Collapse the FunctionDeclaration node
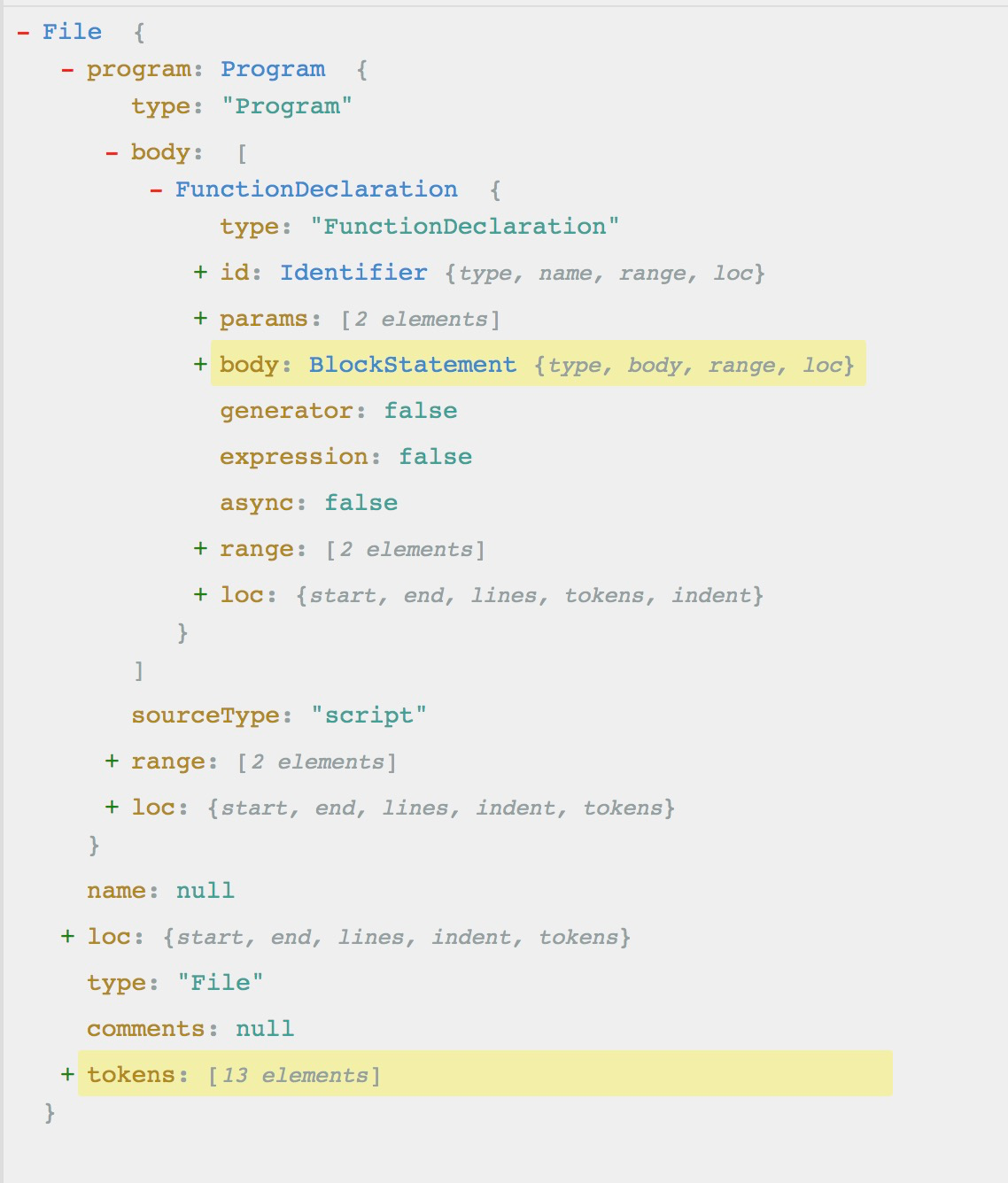This screenshot has height=1183, width=1008. 156,190
